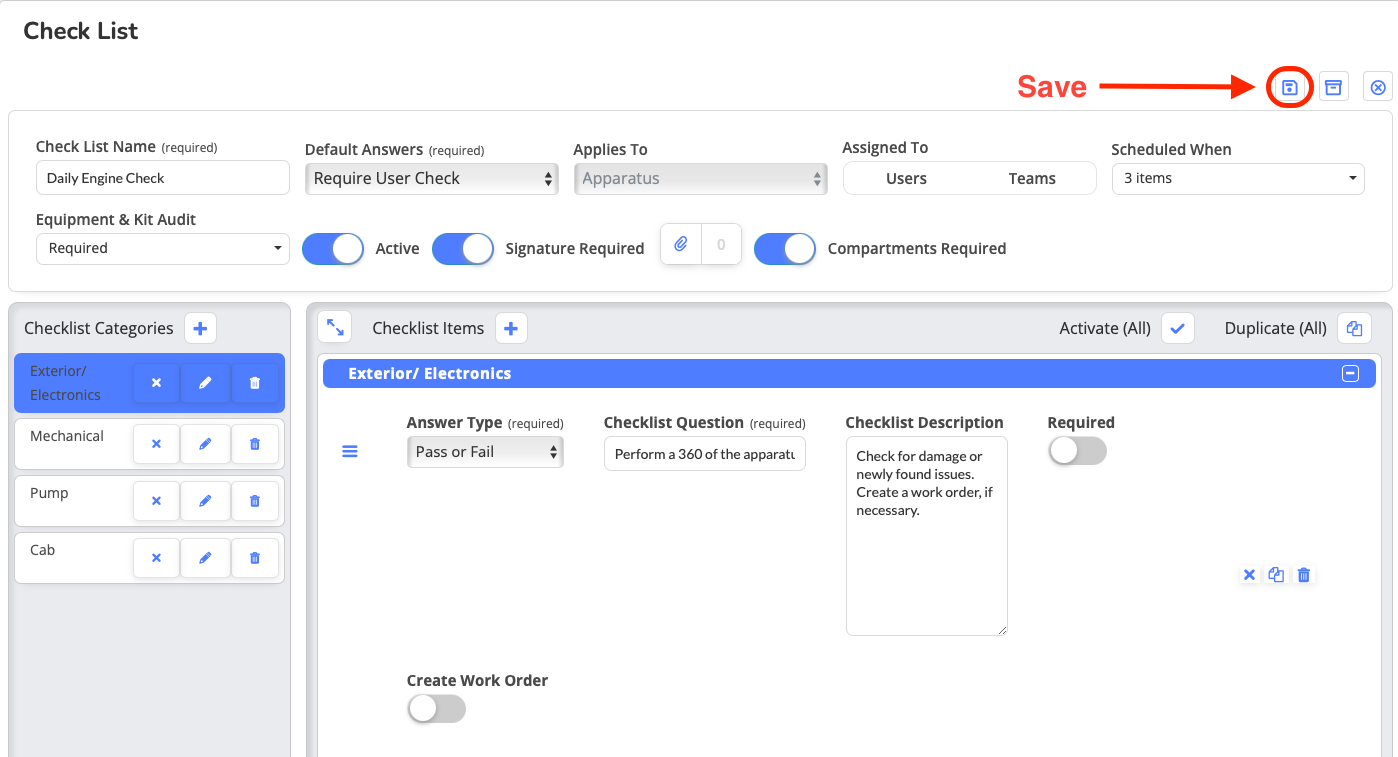Click the archive box icon beside Save
The width and height of the screenshot is (1398, 757).
tap(1333, 87)
